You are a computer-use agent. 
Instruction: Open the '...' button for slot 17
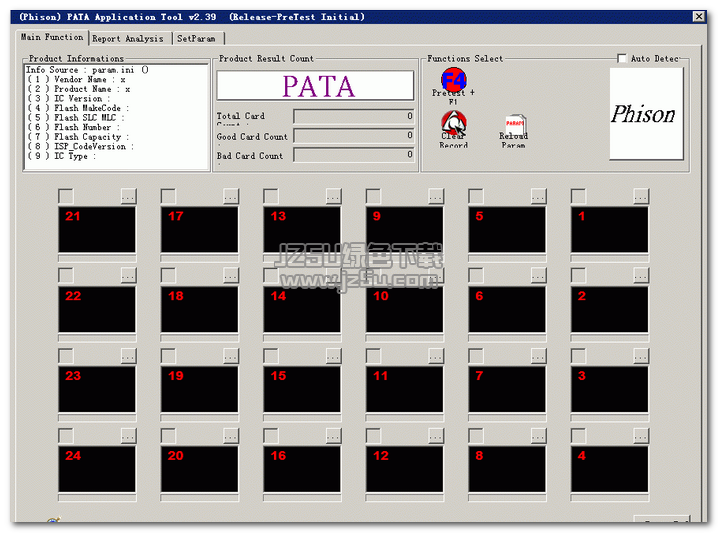tap(231, 196)
